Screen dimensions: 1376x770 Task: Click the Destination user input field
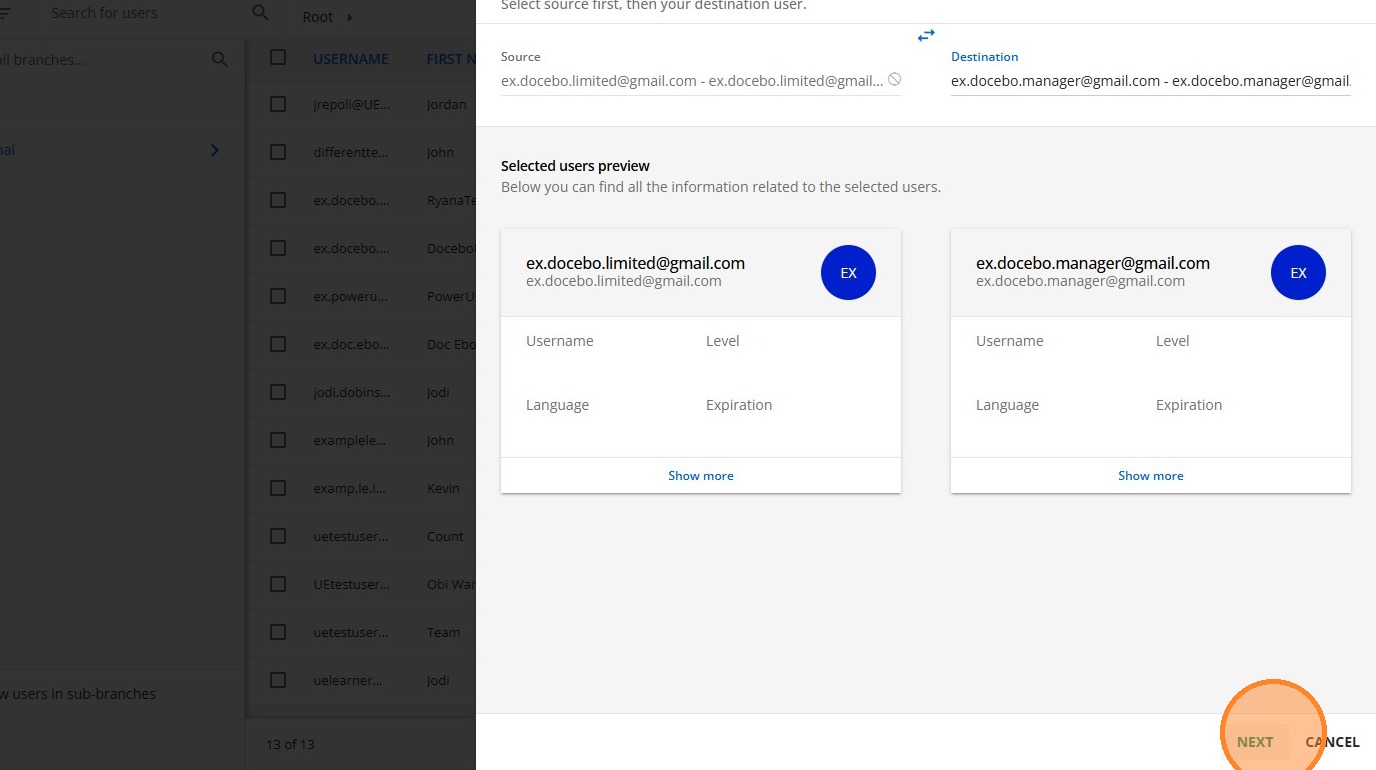coord(1151,81)
